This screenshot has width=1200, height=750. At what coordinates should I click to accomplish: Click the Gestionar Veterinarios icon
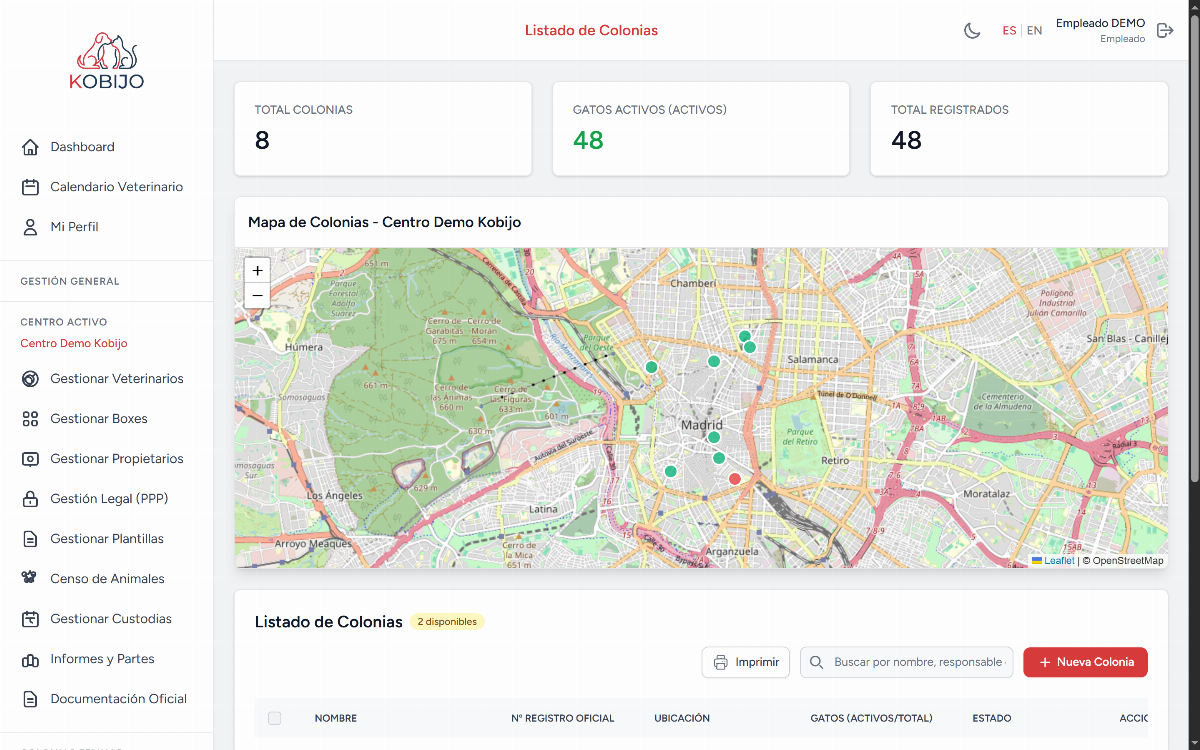pos(30,379)
